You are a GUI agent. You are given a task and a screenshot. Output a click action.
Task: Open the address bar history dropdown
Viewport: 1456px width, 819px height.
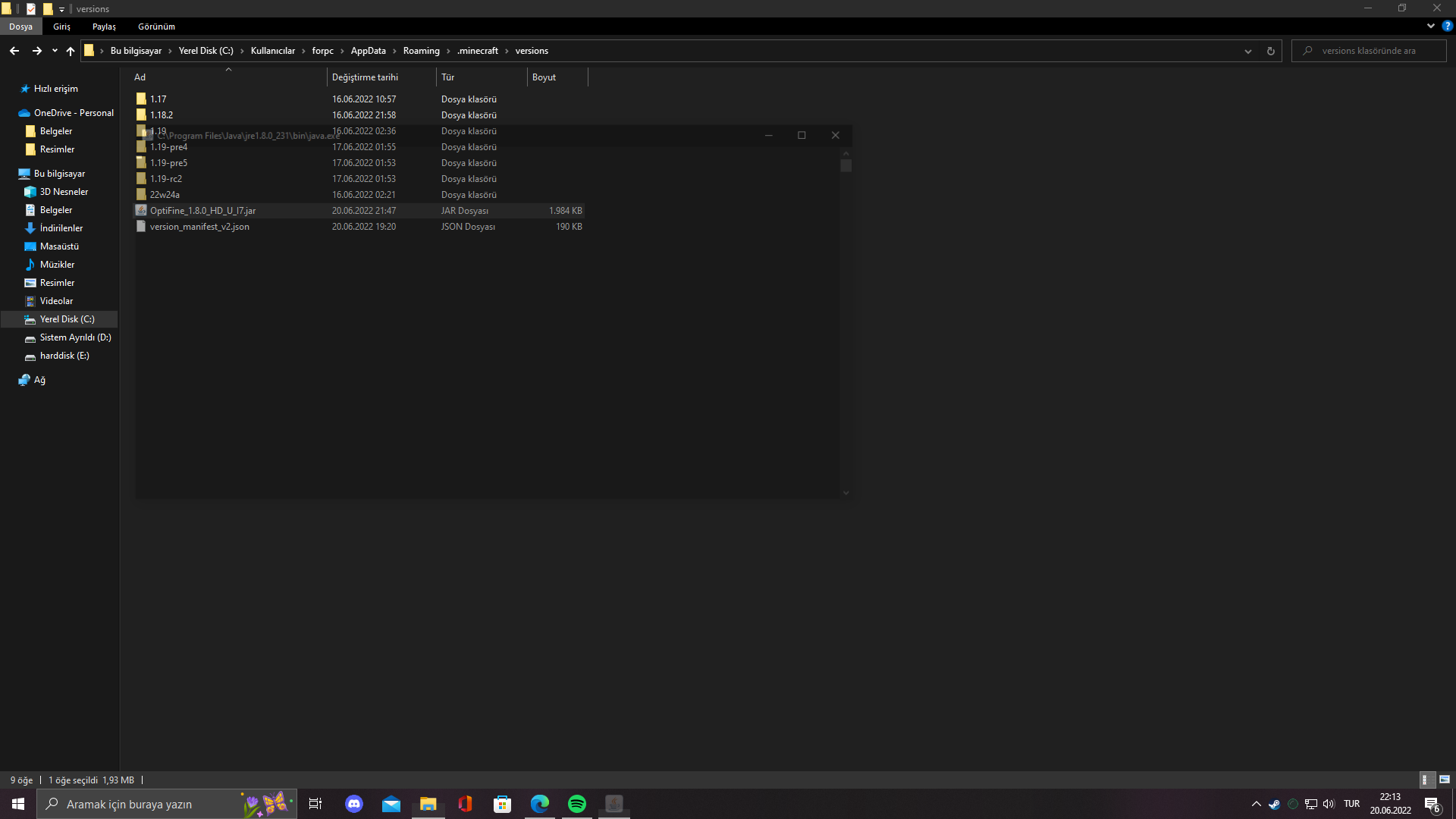point(1247,51)
